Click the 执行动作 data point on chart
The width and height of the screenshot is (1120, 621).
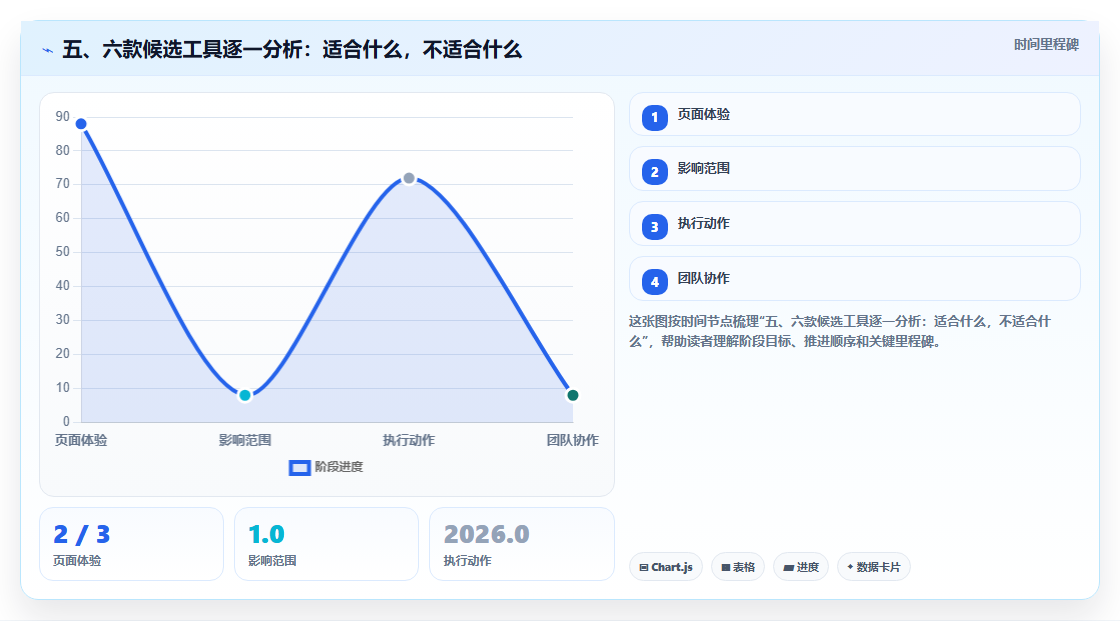(409, 179)
